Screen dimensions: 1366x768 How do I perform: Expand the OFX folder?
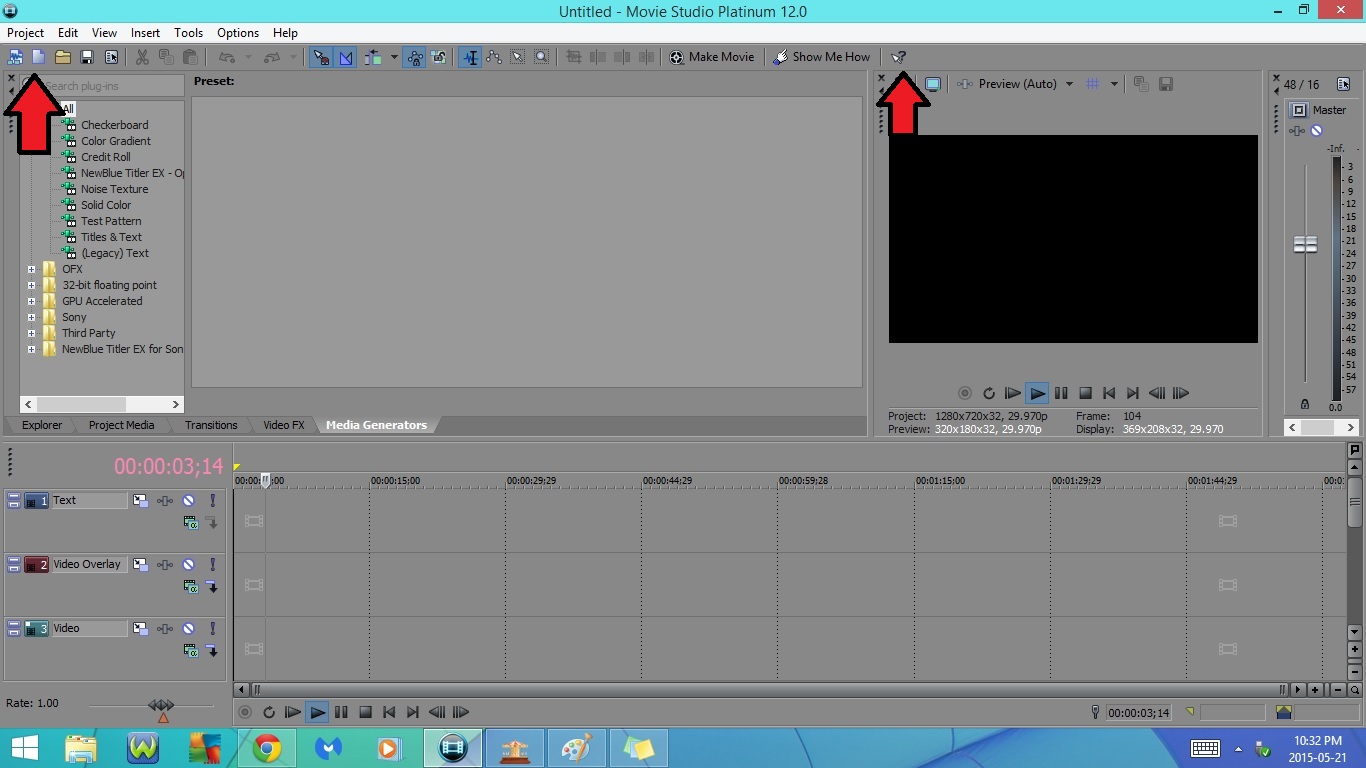pyautogui.click(x=31, y=269)
